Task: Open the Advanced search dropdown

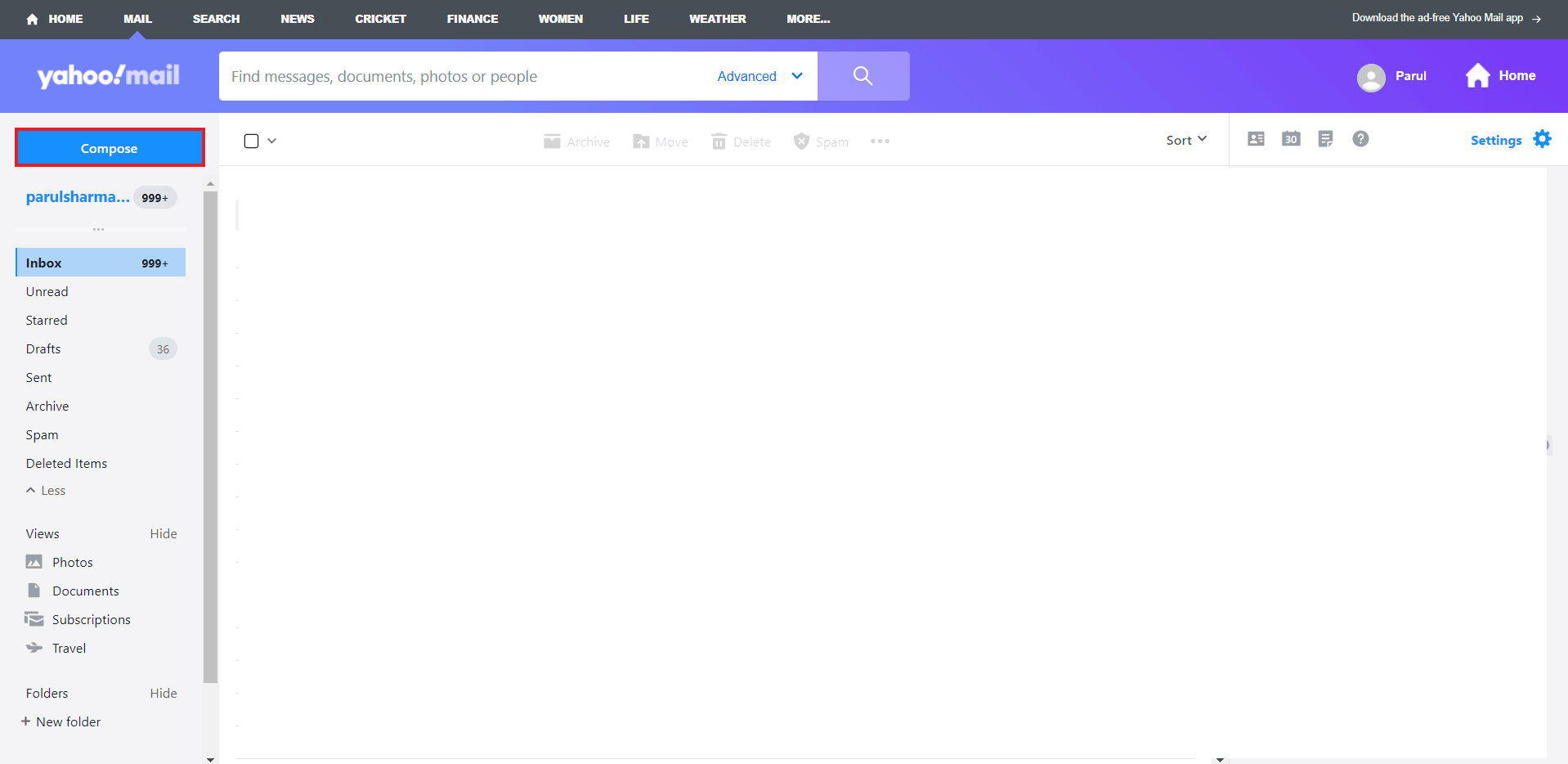Action: (x=759, y=76)
